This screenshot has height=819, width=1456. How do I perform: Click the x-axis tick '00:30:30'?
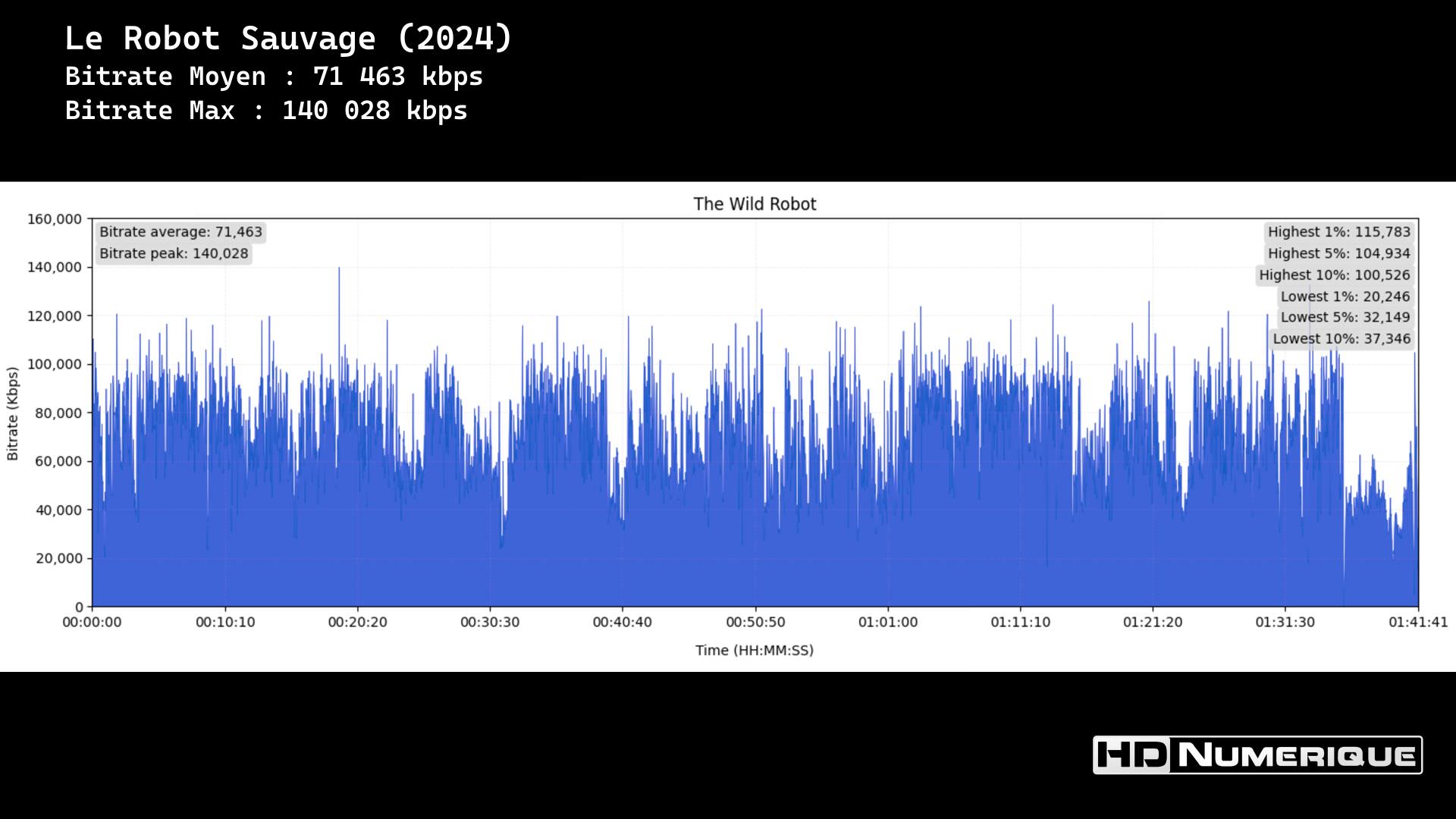tap(490, 622)
